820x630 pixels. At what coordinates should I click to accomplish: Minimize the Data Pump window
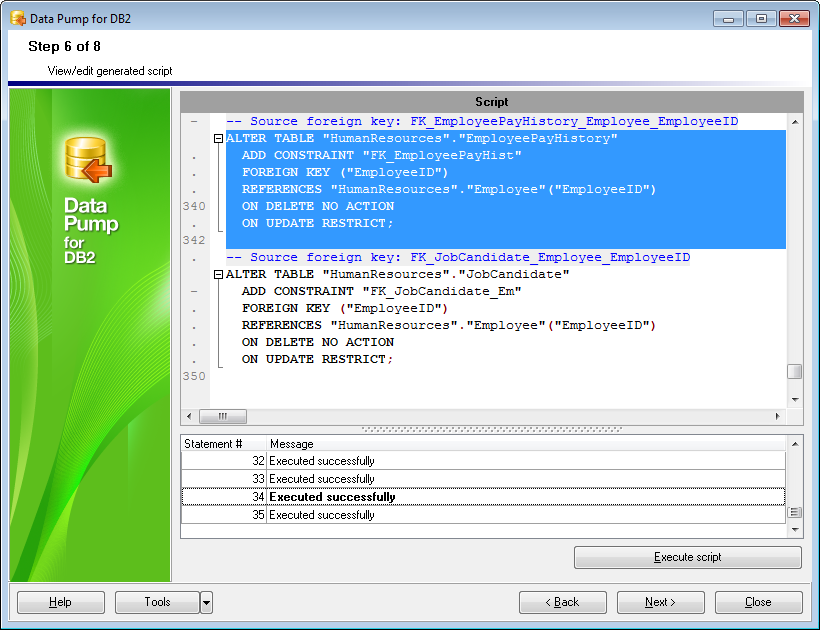coord(728,19)
